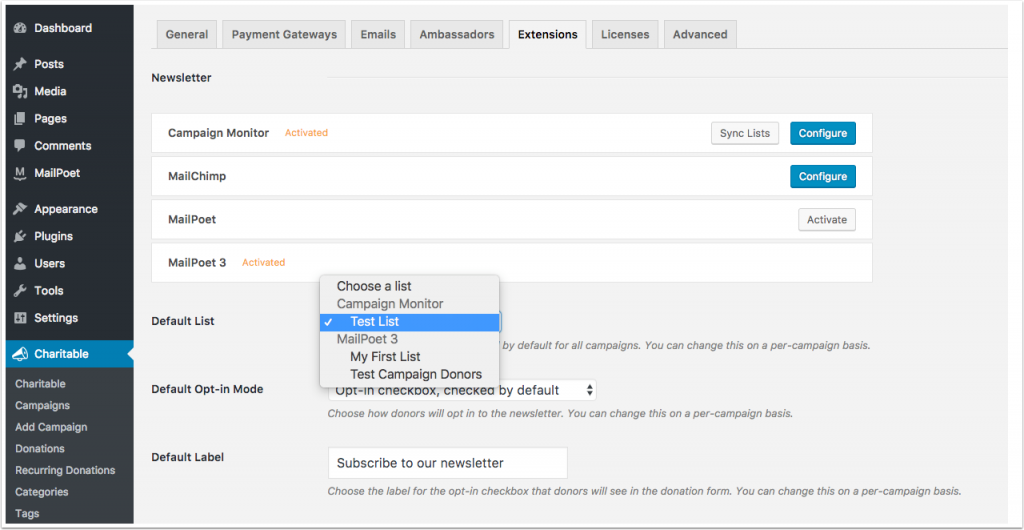Click the 'MailPoet 3' extension name
The image size is (1024, 530).
(197, 262)
